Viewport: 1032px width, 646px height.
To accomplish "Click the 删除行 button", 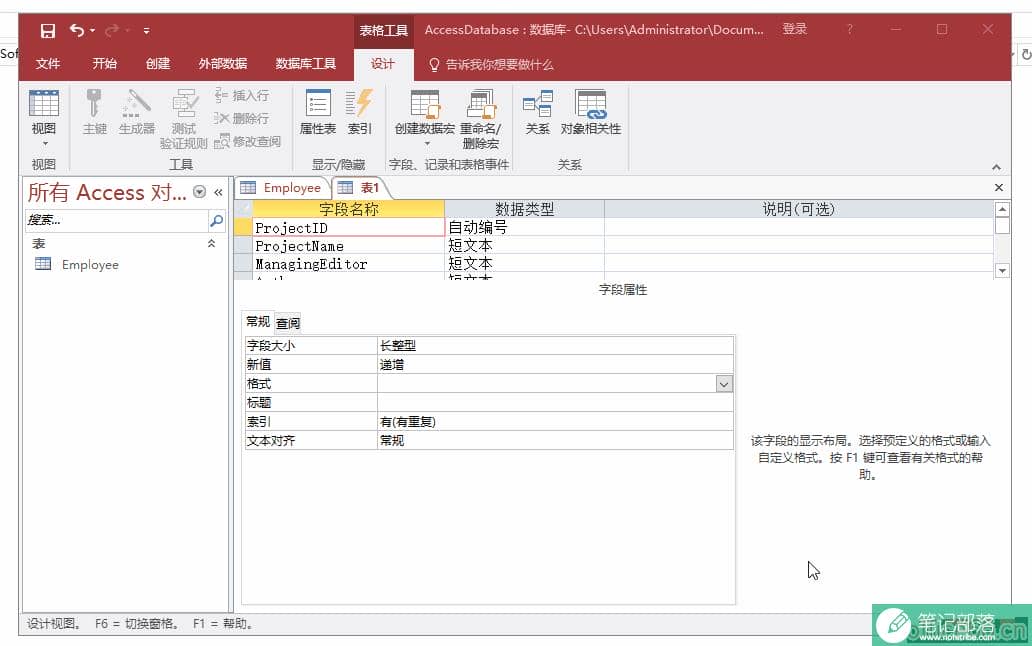I will pos(242,118).
